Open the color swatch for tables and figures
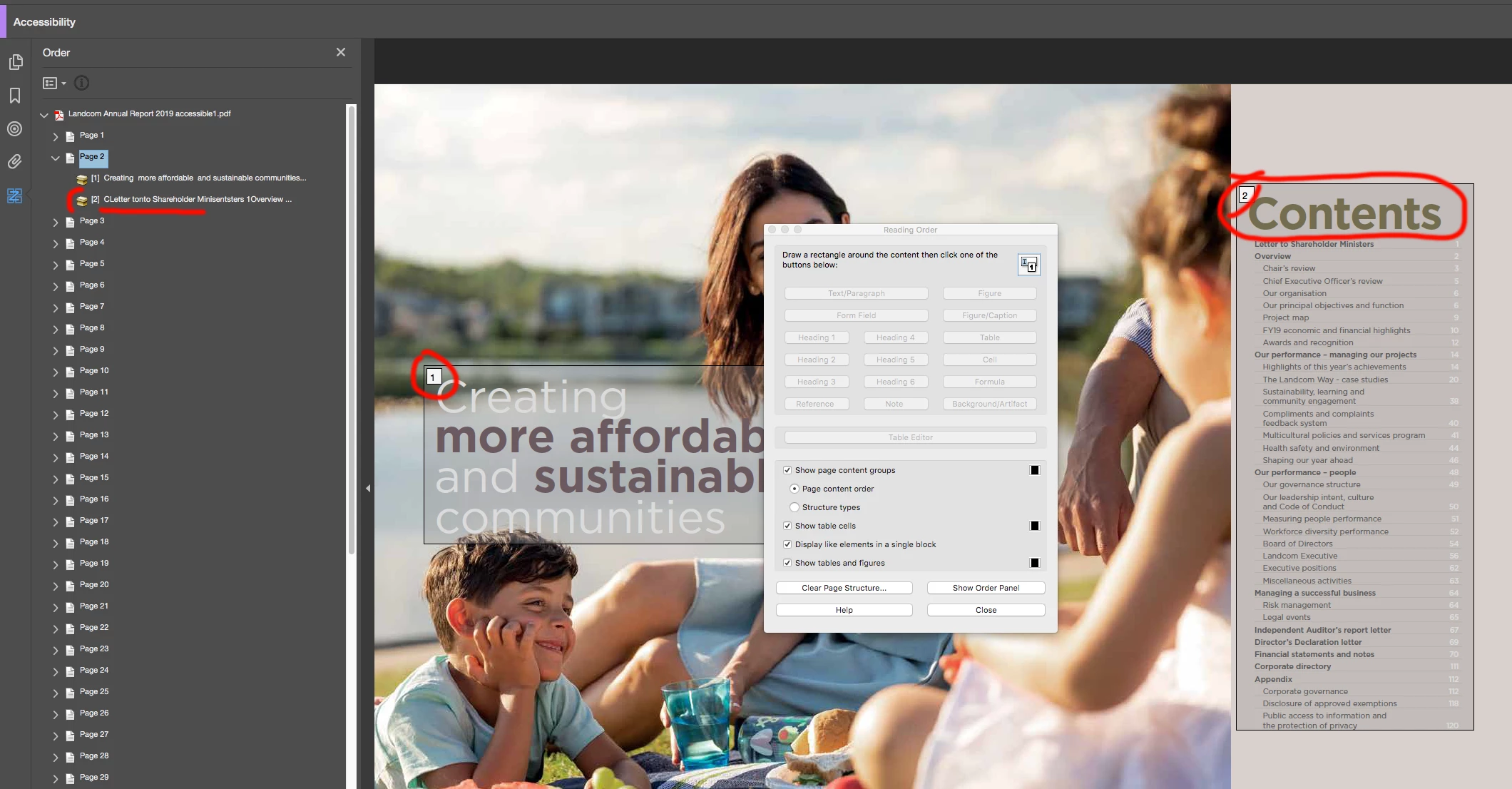1512x789 pixels. point(1035,563)
